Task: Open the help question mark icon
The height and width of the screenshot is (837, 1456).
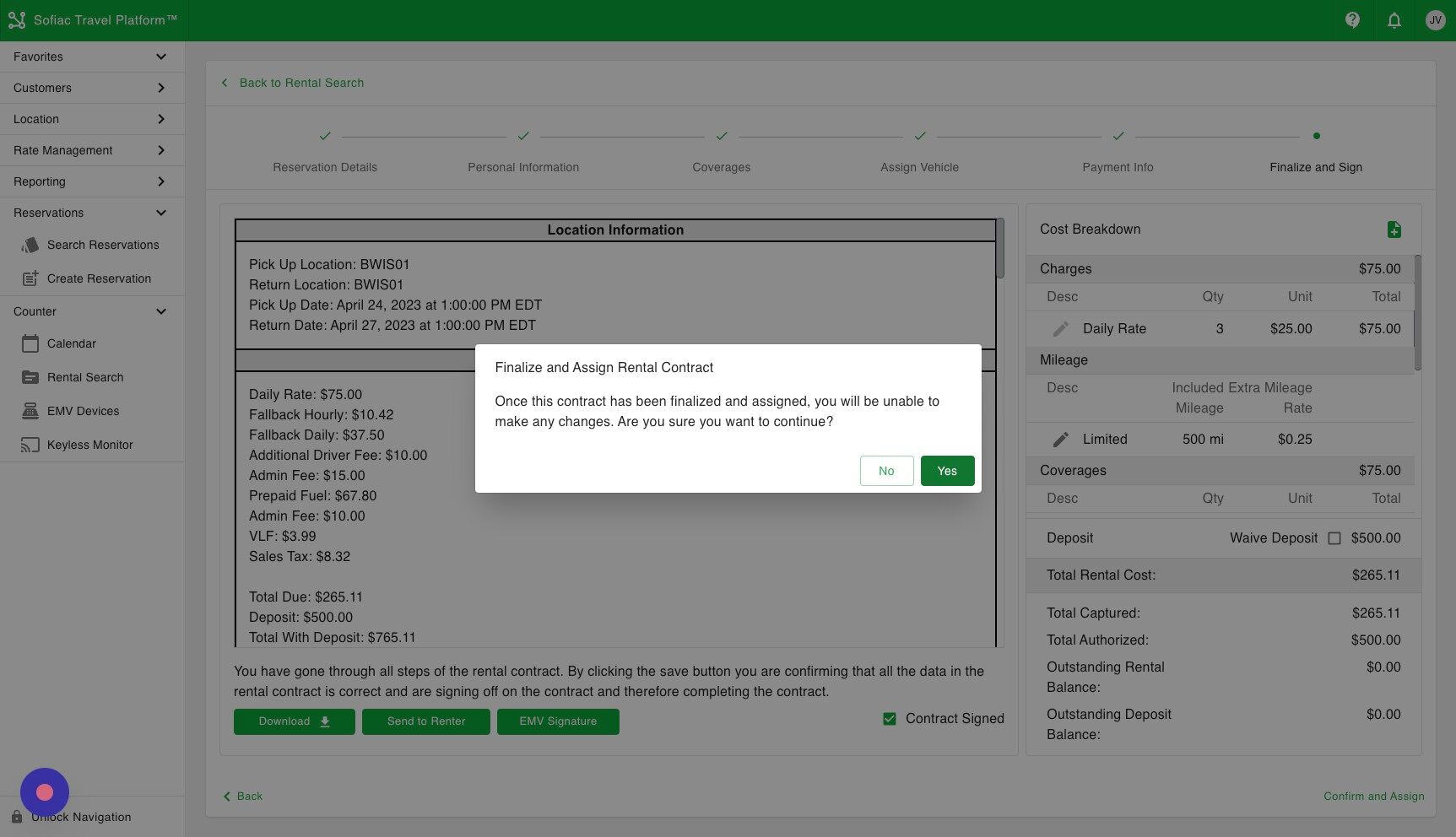Action: 1351,19
